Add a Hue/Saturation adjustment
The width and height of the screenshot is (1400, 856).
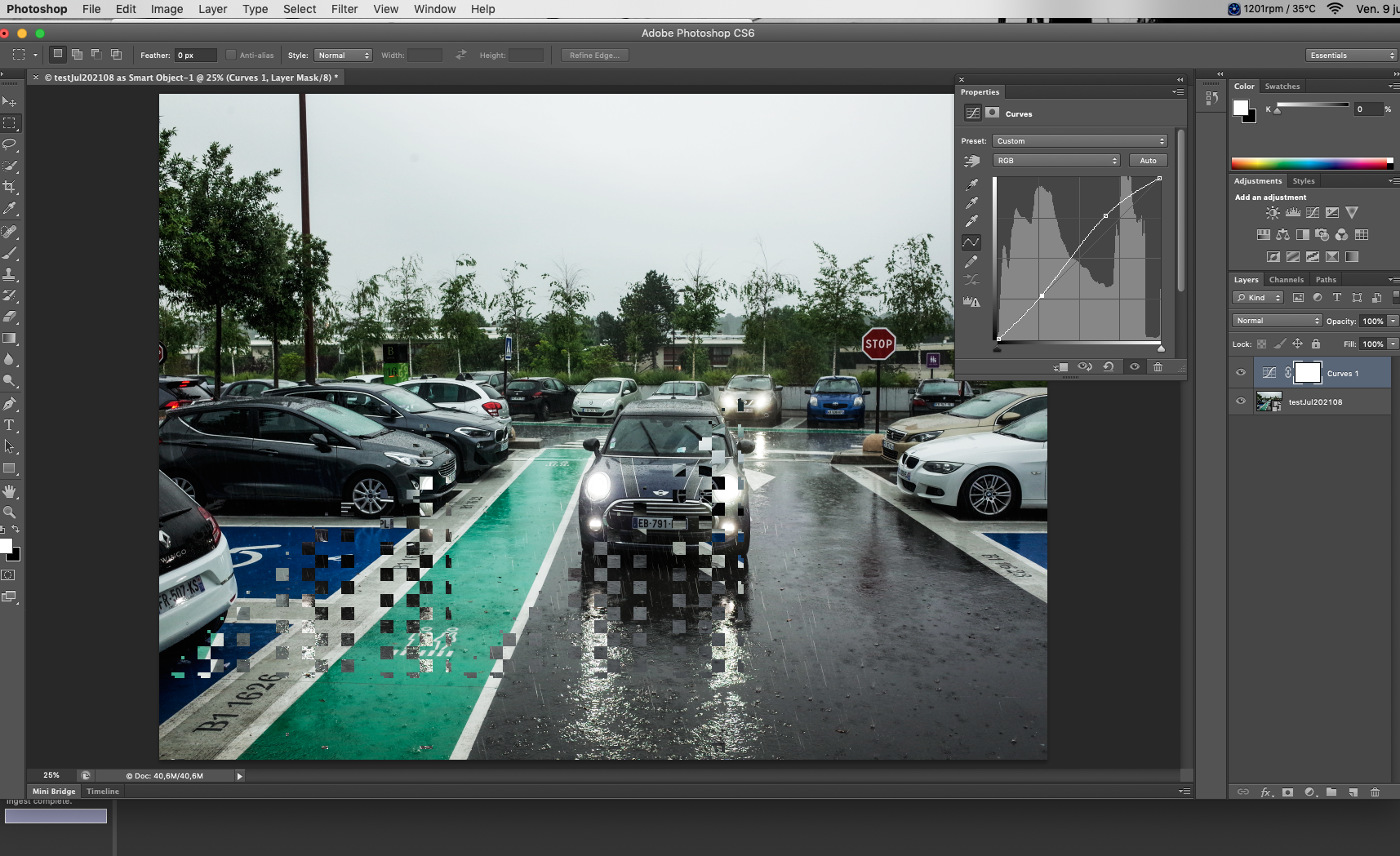tap(1264, 235)
